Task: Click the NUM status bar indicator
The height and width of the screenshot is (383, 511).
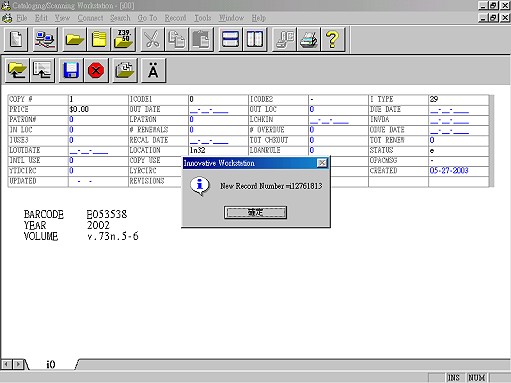Action: [476, 378]
